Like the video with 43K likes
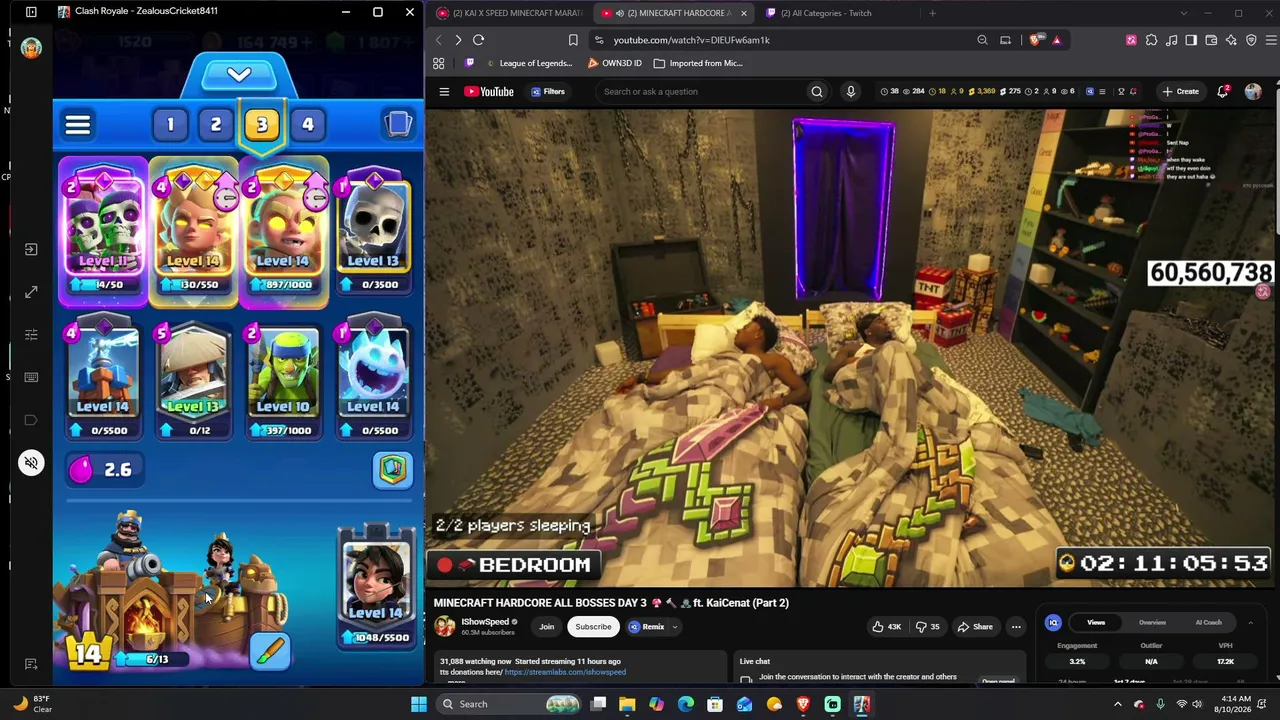Screen dimensions: 1280x720 tap(886, 627)
